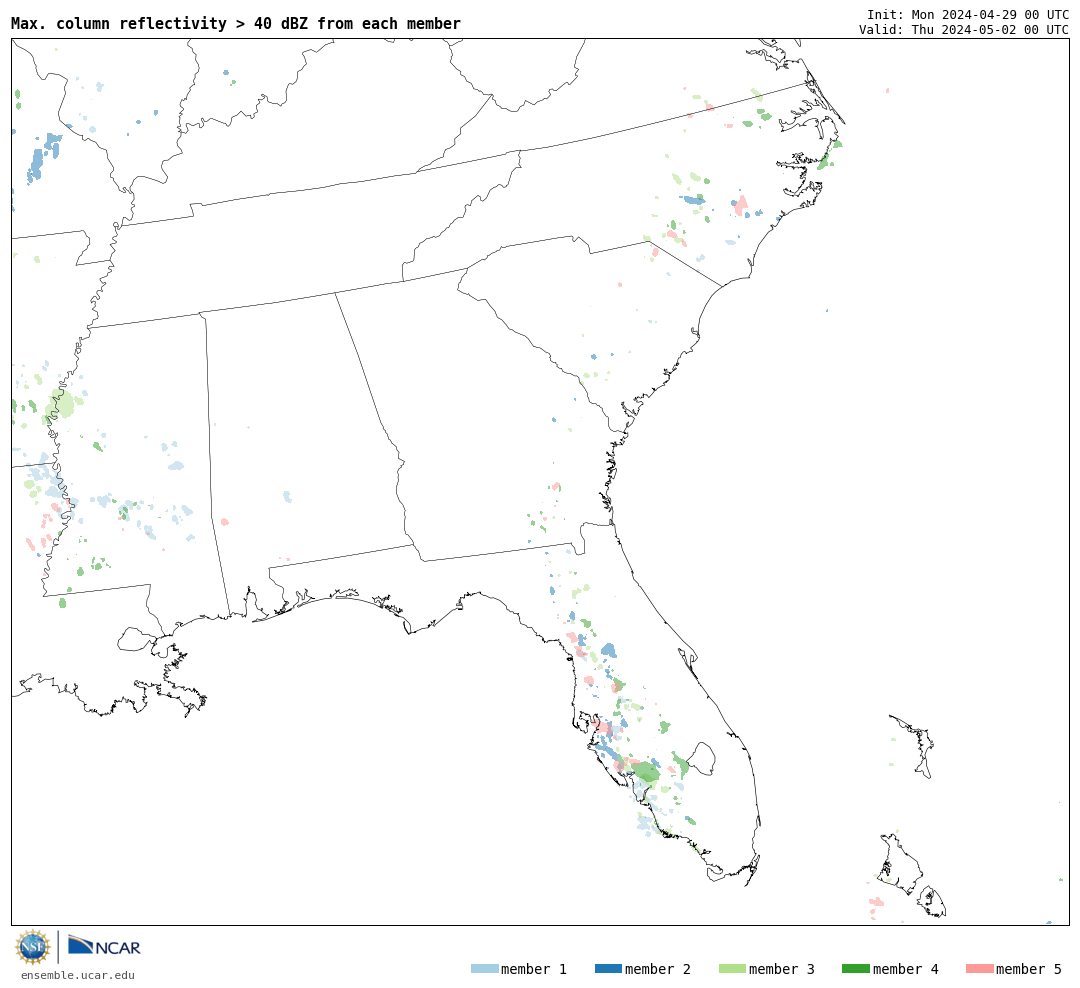Open the ensemble.ucar.edu link text
Image resolution: width=1080 pixels, height=988 pixels.
(x=78, y=975)
